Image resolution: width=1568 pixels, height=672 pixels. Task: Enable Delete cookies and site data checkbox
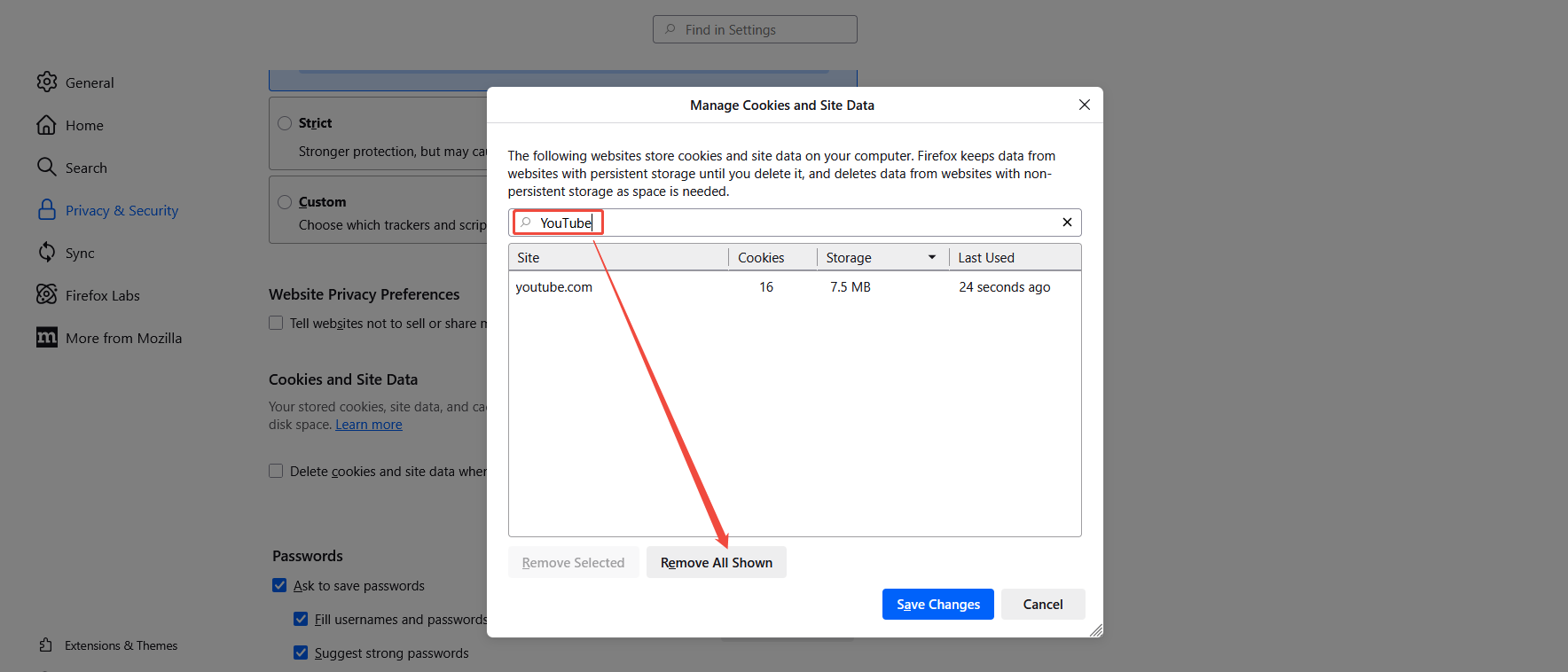[276, 471]
